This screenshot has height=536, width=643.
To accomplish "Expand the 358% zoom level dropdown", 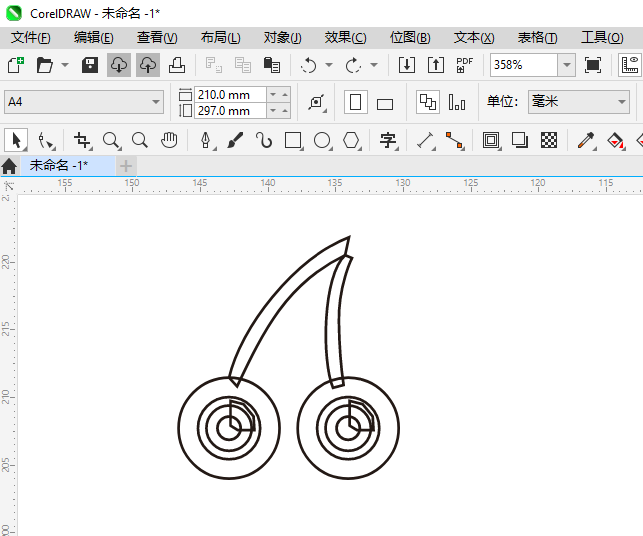I will click(x=566, y=65).
